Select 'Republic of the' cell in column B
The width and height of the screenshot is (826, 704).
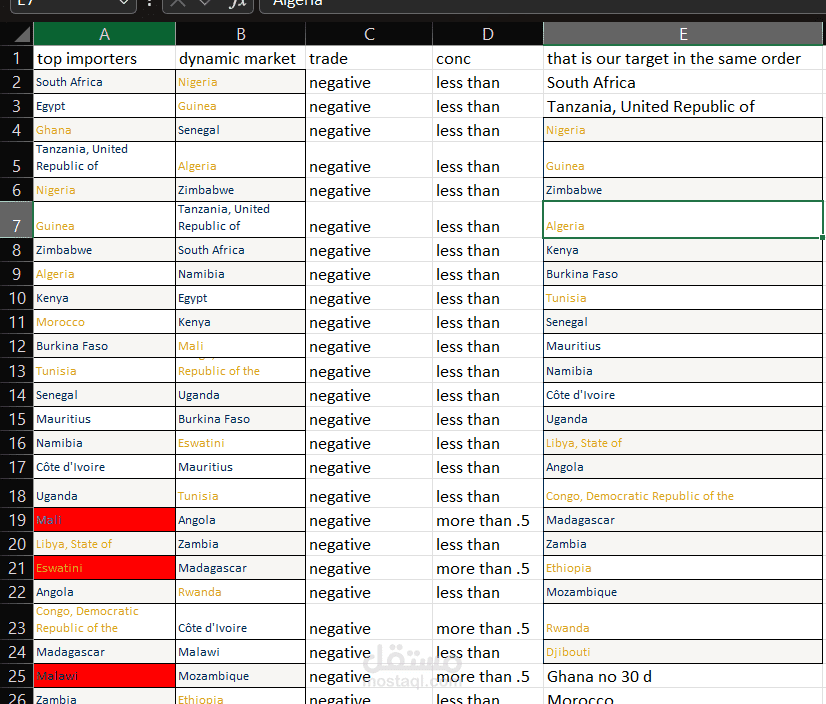(x=241, y=371)
